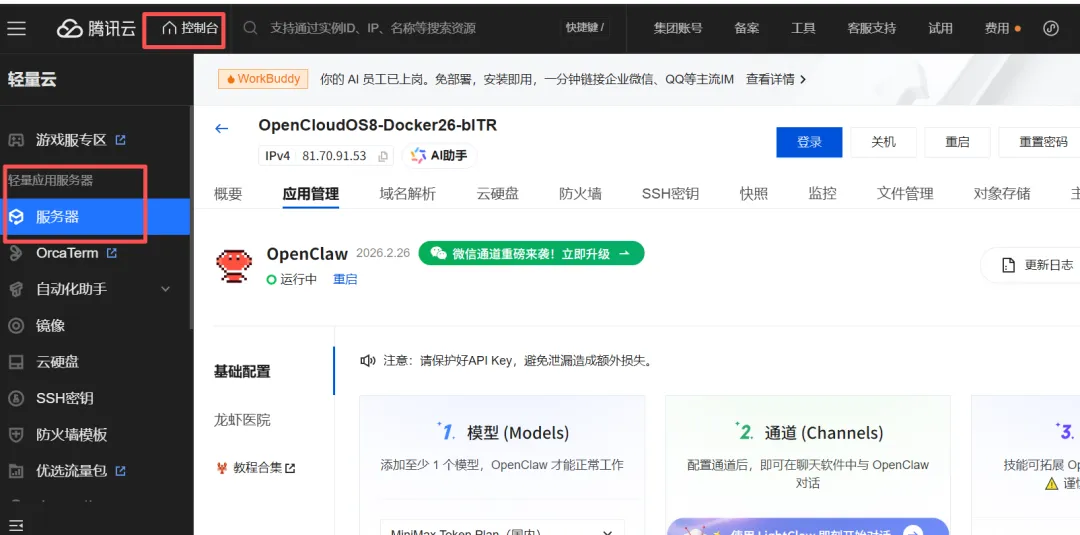Click the SSH密钥 sidebar key icon
This screenshot has height=535, width=1080.
coord(16,399)
